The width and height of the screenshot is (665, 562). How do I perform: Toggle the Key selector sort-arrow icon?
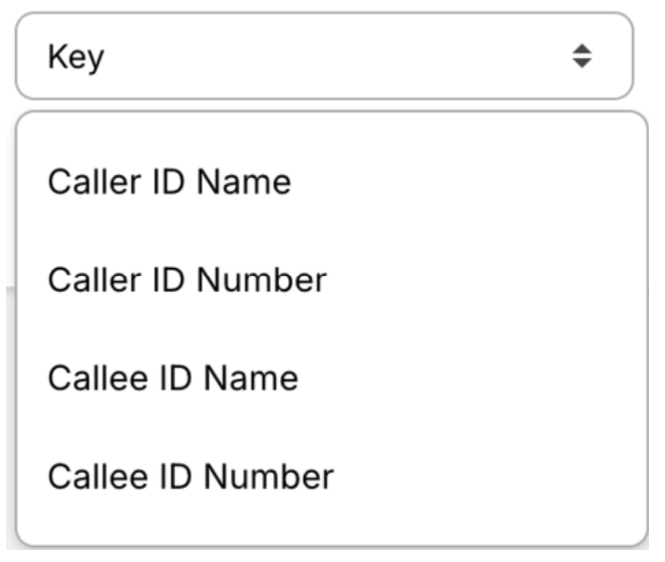pyautogui.click(x=582, y=57)
